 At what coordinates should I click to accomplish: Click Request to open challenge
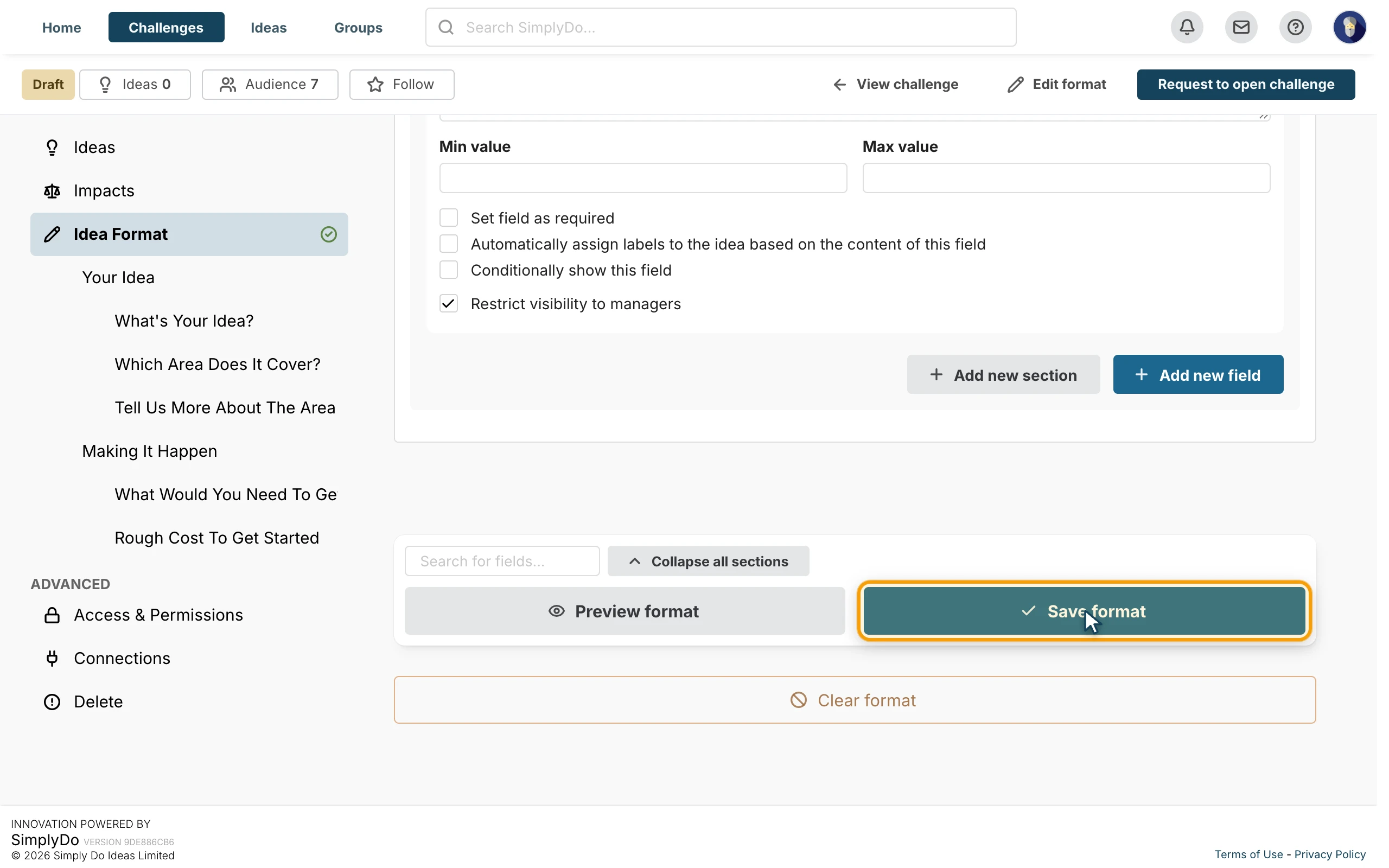point(1246,85)
